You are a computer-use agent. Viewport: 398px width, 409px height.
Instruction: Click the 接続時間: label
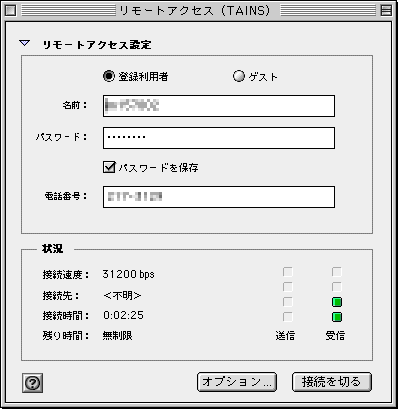(66, 315)
